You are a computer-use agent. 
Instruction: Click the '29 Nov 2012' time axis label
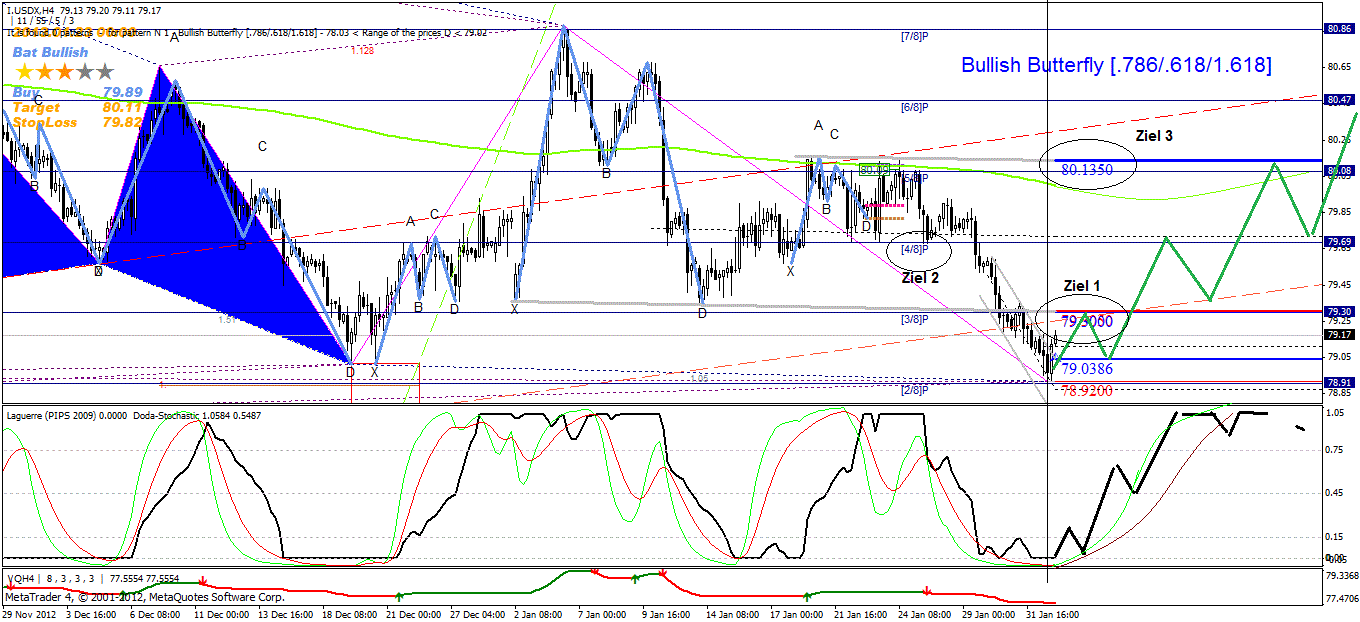pyautogui.click(x=27, y=614)
